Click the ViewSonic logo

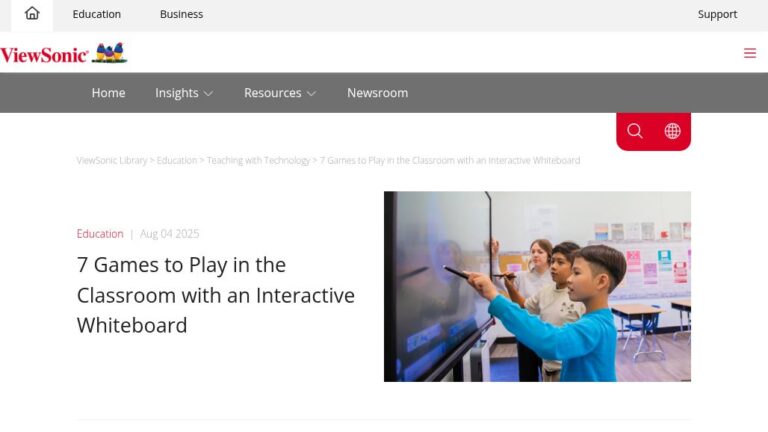64,53
